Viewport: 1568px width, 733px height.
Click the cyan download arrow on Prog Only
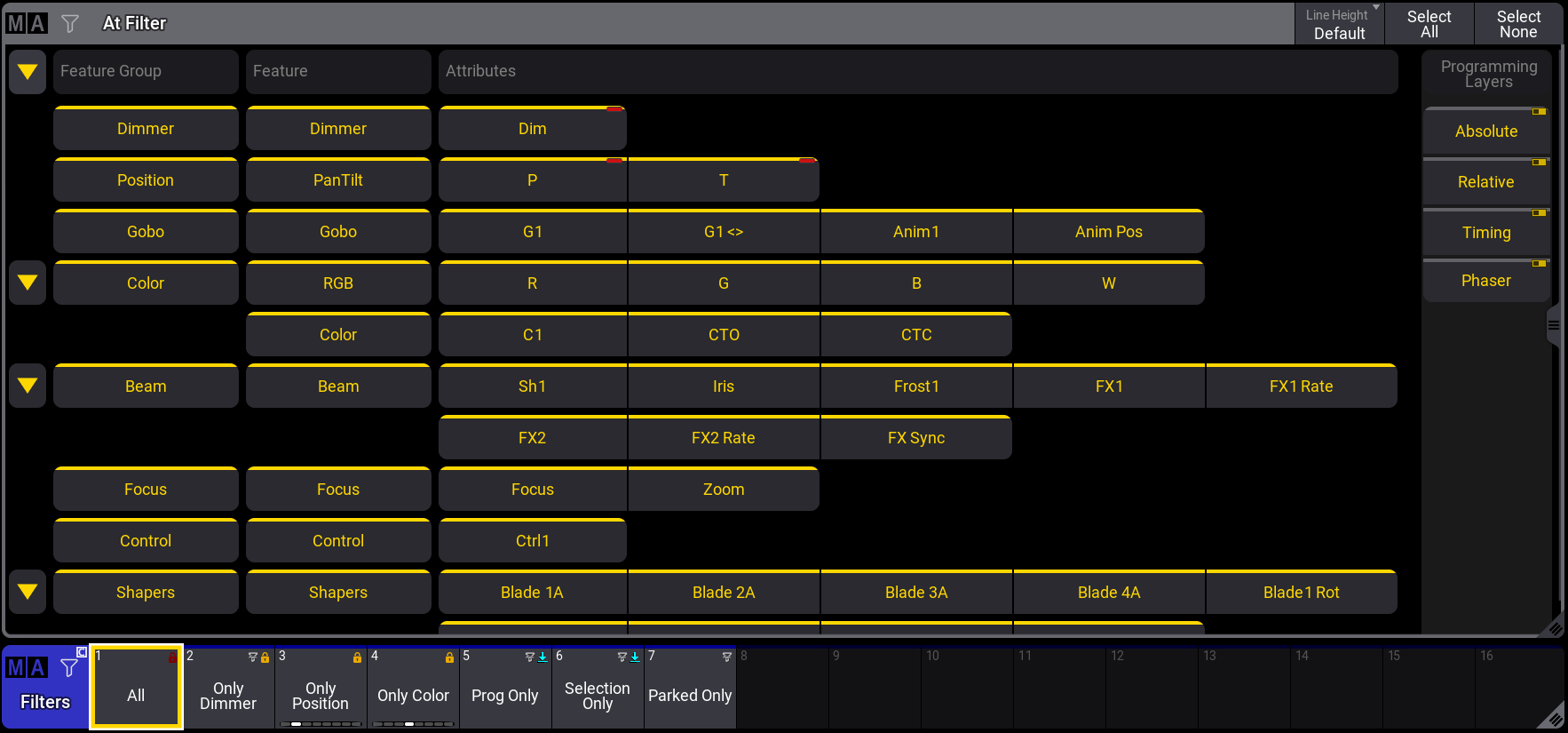(x=542, y=657)
